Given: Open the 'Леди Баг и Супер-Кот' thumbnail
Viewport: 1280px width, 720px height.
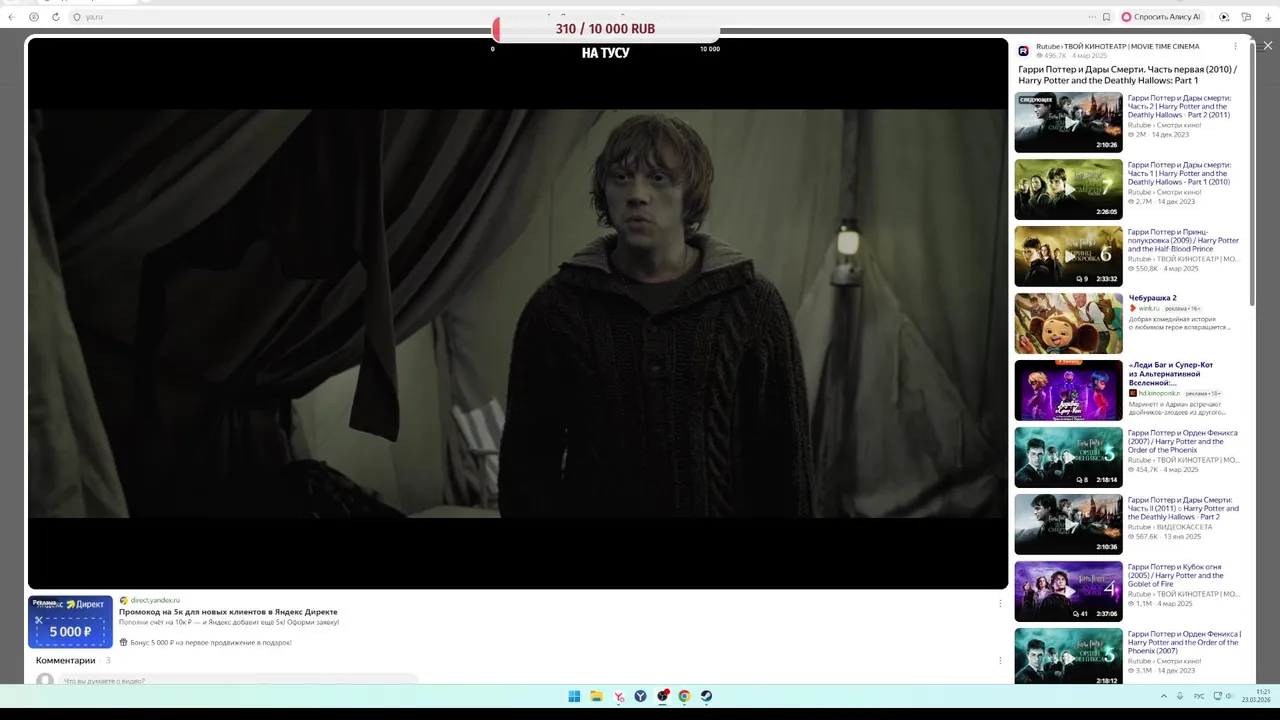Looking at the screenshot, I should 1068,390.
